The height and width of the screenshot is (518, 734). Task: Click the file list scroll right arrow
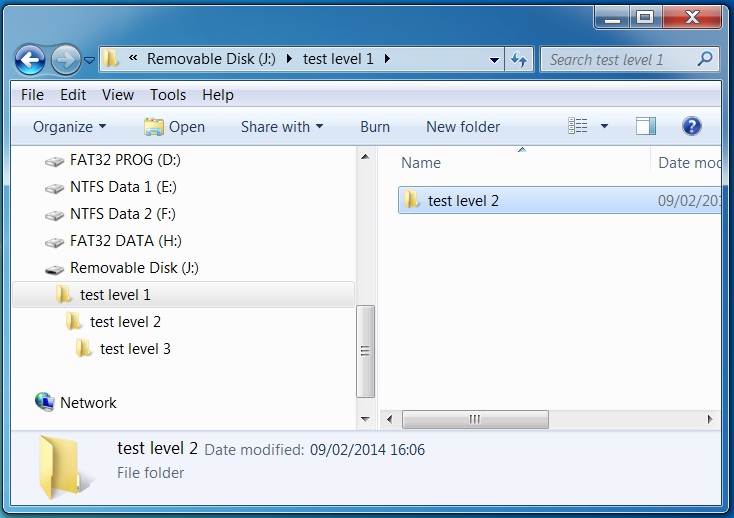point(710,419)
